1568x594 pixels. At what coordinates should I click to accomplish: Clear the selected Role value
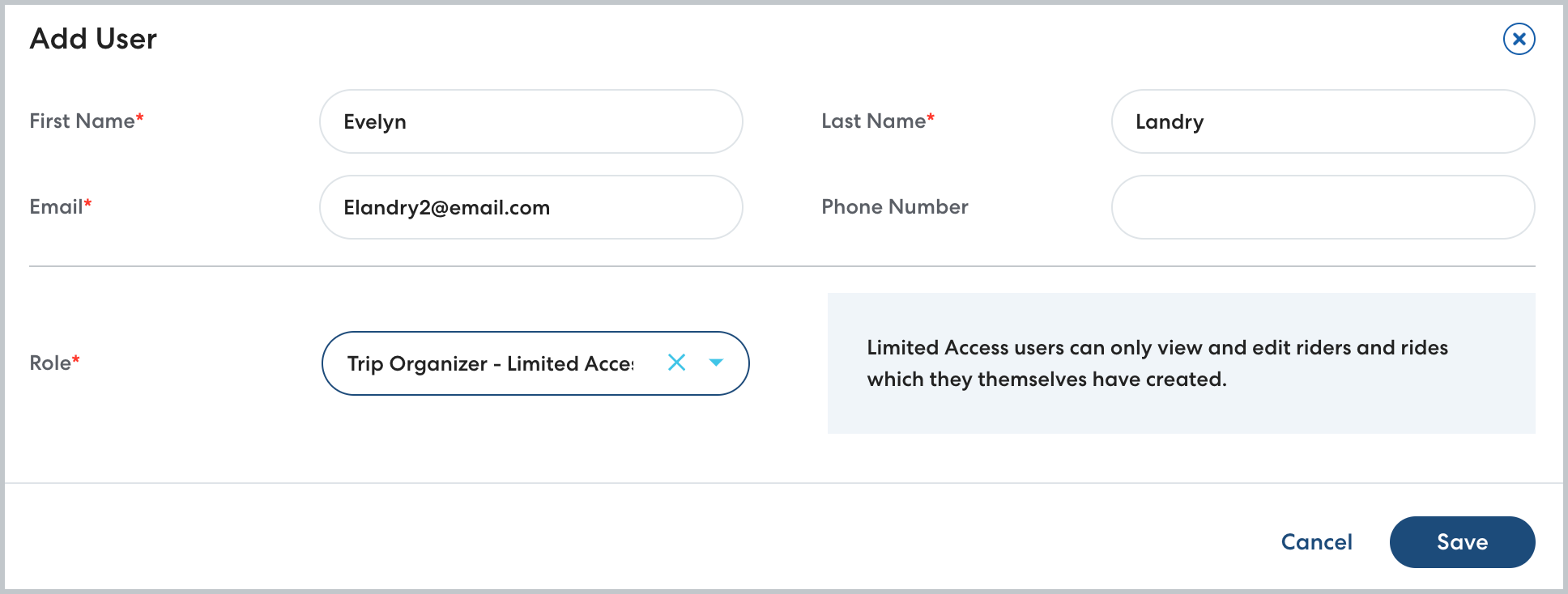click(x=676, y=363)
